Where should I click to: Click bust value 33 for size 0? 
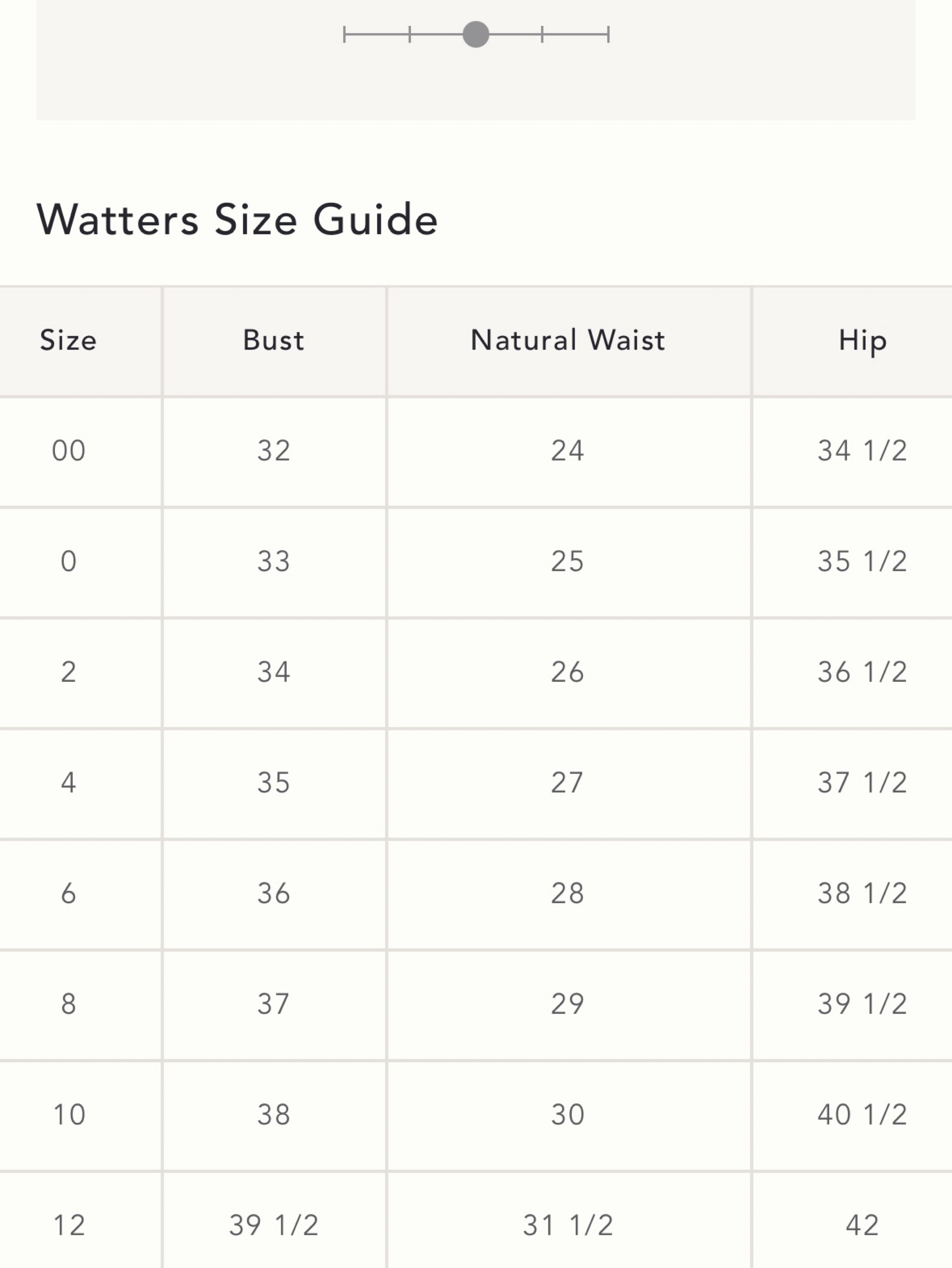pos(273,561)
